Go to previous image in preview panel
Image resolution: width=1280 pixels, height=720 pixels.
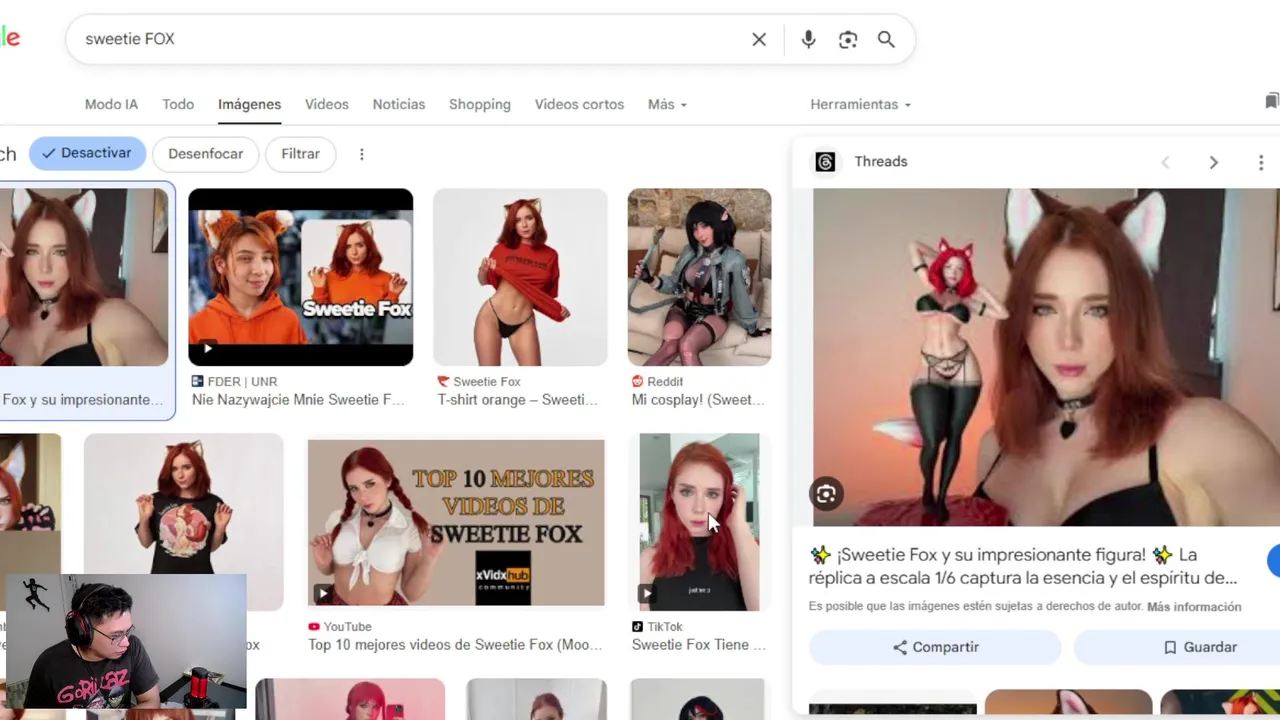coord(1165,162)
